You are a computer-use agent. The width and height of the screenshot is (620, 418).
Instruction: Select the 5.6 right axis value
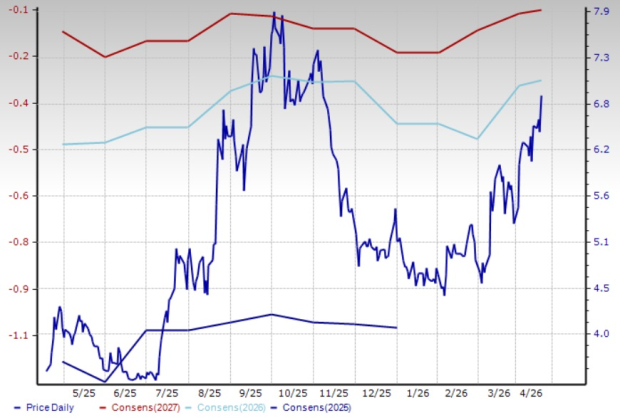click(x=603, y=196)
